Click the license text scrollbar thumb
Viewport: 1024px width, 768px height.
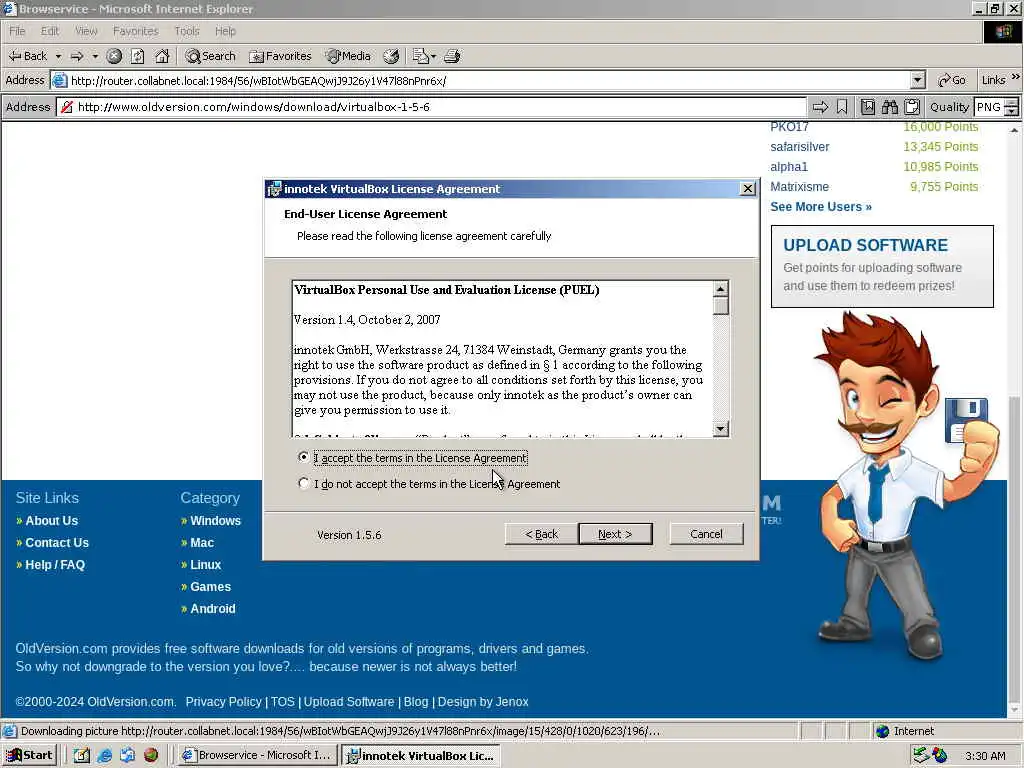point(720,306)
